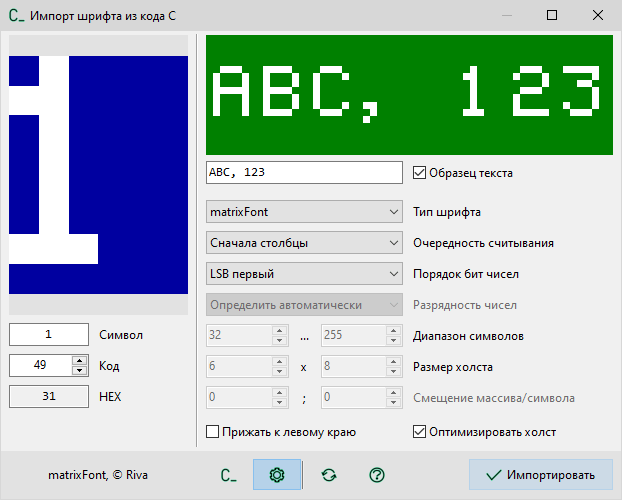This screenshot has width=622, height=500.
Task: Open the C code source view icon
Action: (x=228, y=475)
